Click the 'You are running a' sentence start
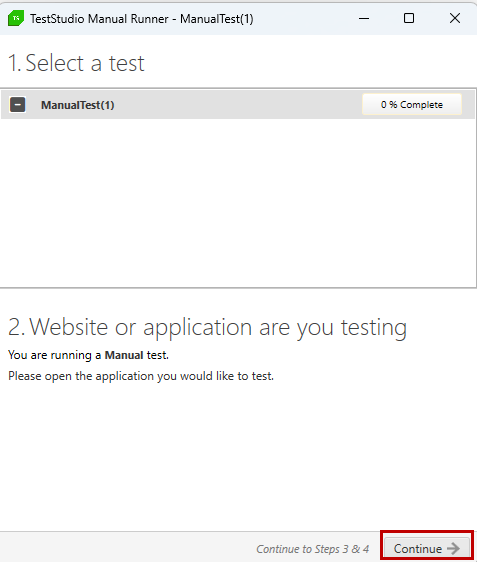 [55, 355]
